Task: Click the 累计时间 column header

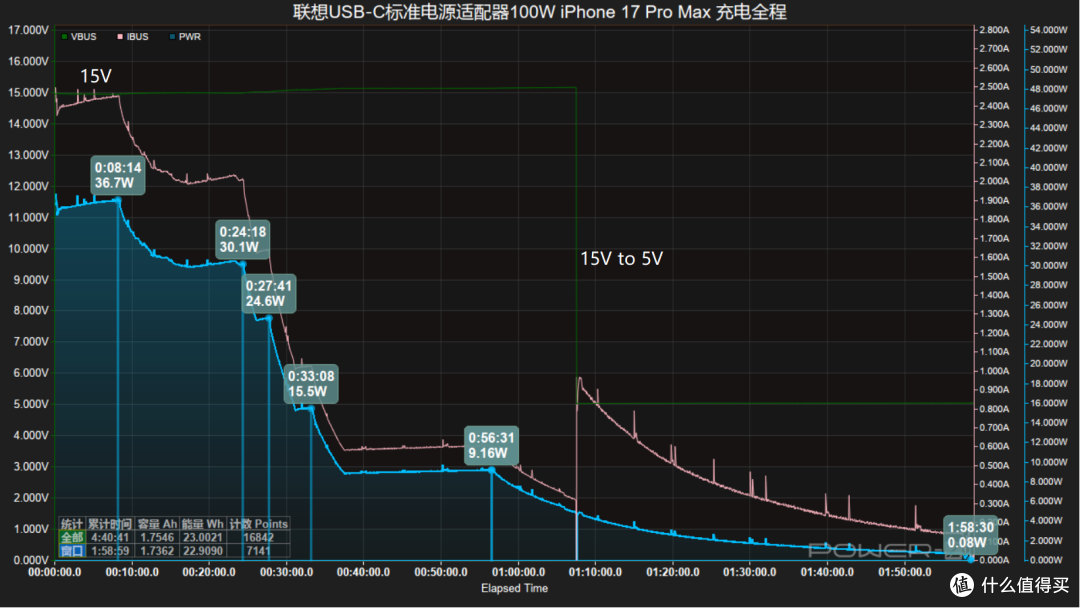Action: click(110, 524)
